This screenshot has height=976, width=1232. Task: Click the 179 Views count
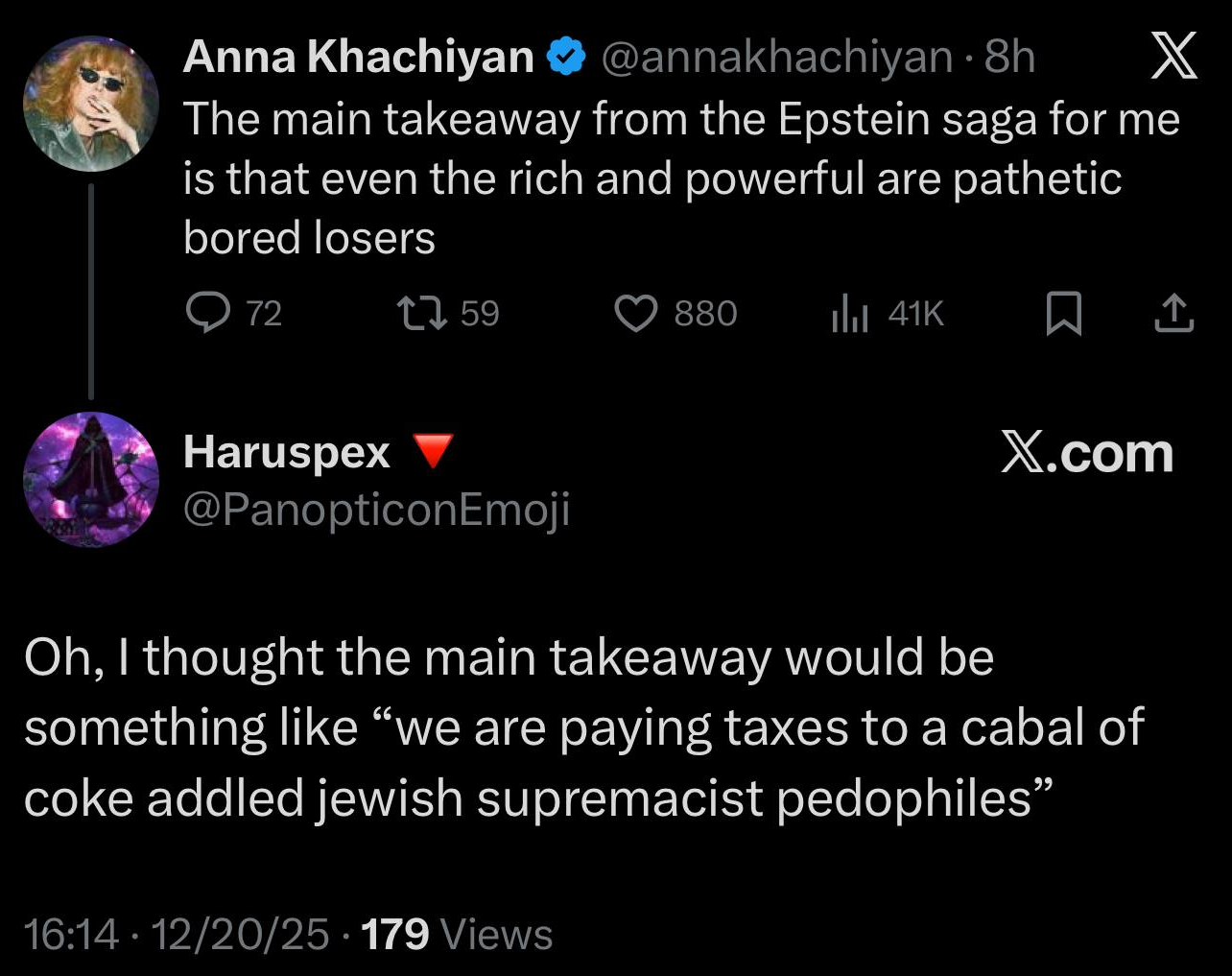click(x=457, y=934)
